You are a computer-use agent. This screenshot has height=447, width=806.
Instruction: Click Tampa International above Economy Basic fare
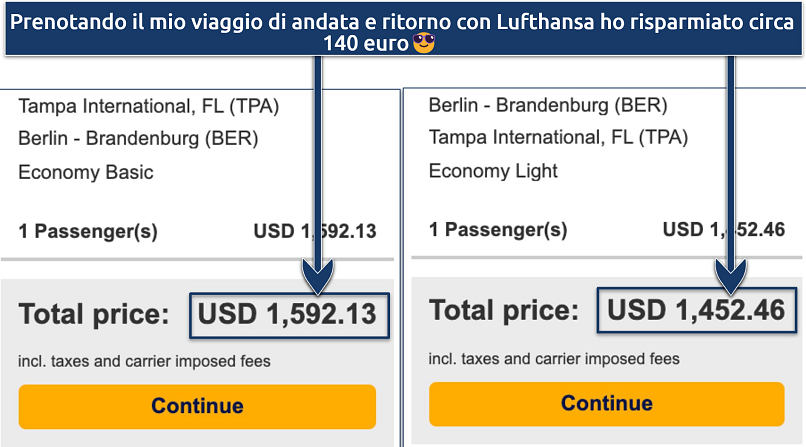(148, 106)
